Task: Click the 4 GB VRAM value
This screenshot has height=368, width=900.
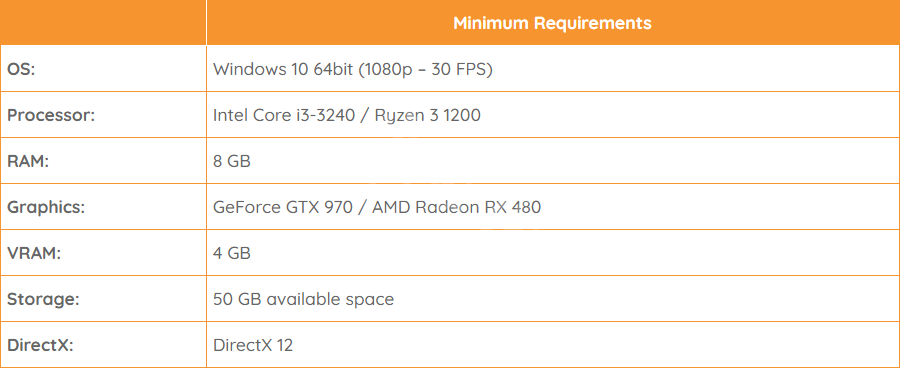Action: [232, 253]
